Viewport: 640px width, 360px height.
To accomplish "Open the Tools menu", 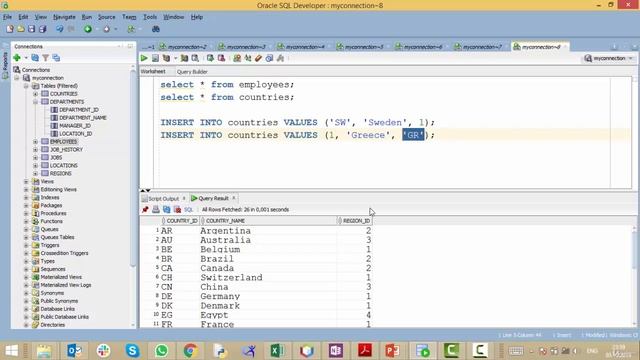I will (x=150, y=17).
